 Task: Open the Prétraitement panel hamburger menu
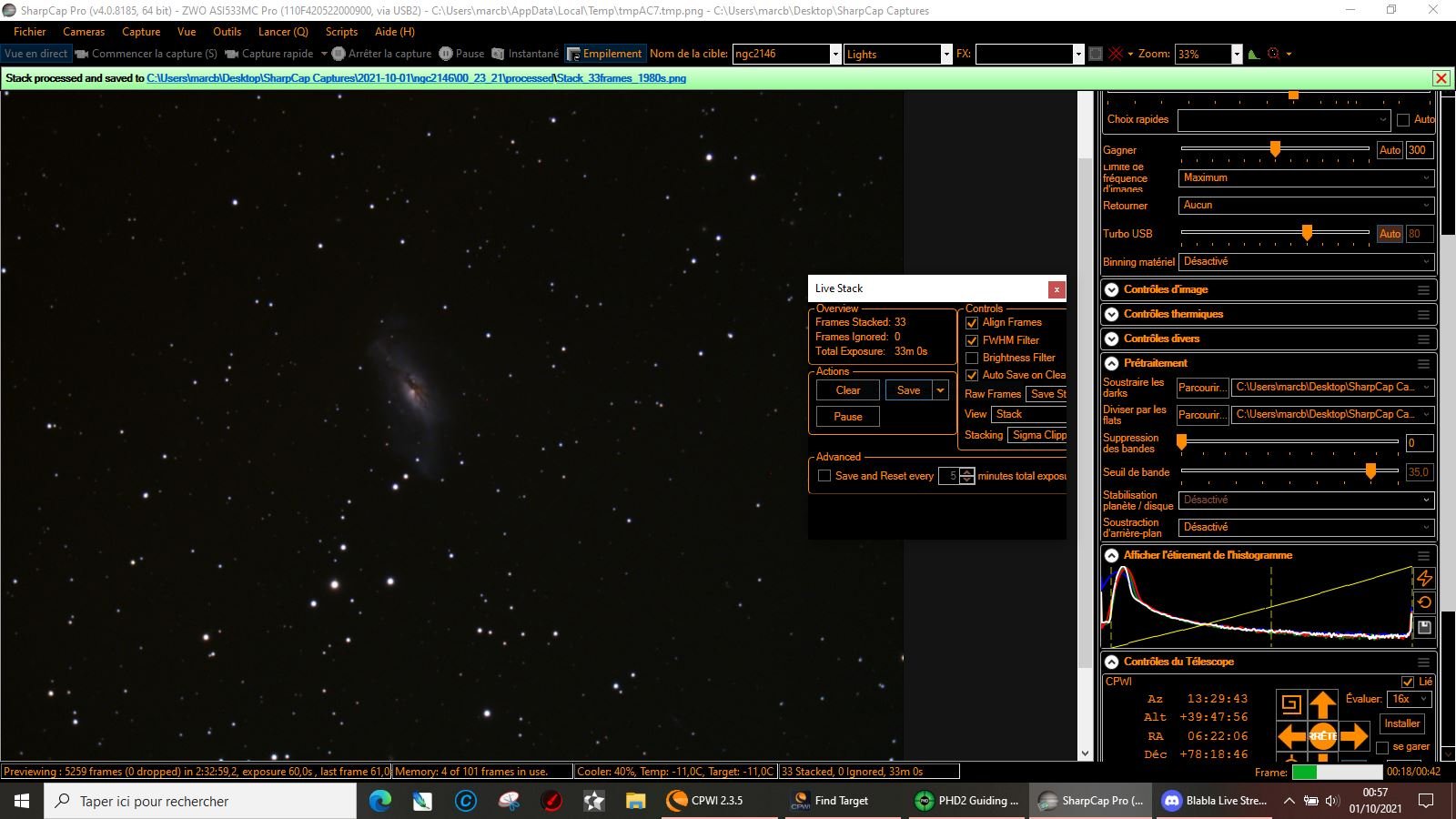coord(1423,363)
